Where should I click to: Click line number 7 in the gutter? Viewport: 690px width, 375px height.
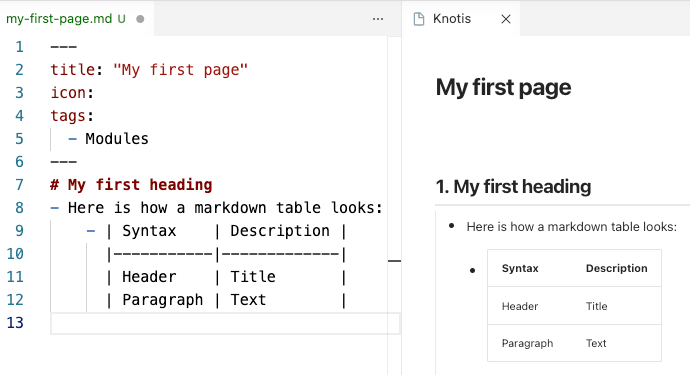tap(19, 184)
